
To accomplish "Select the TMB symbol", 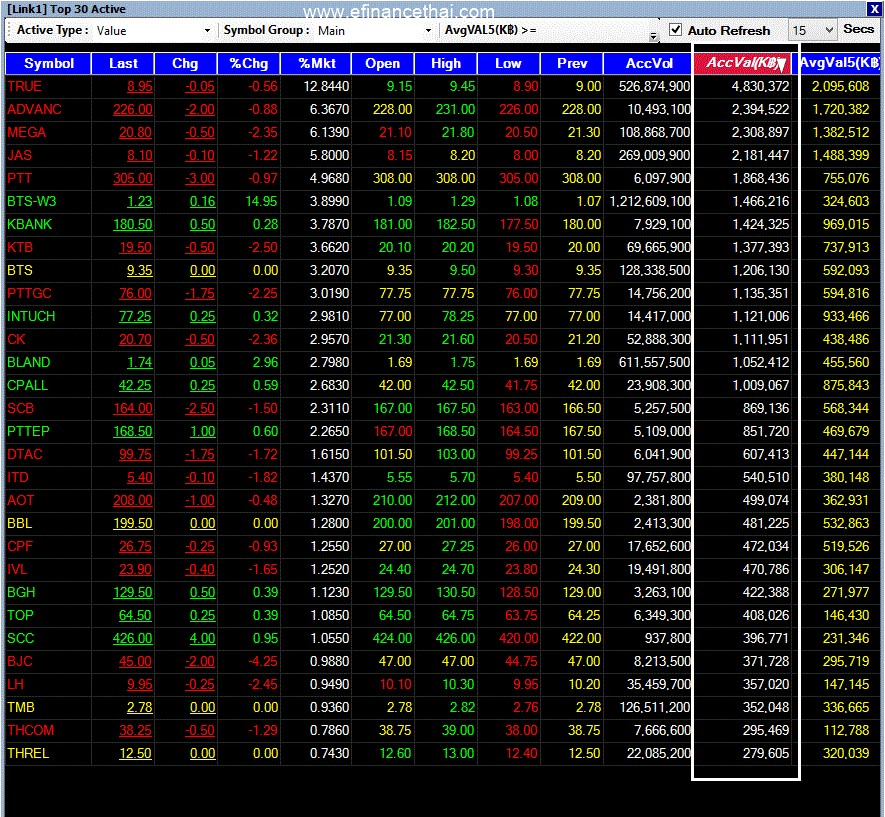I will pos(21,707).
